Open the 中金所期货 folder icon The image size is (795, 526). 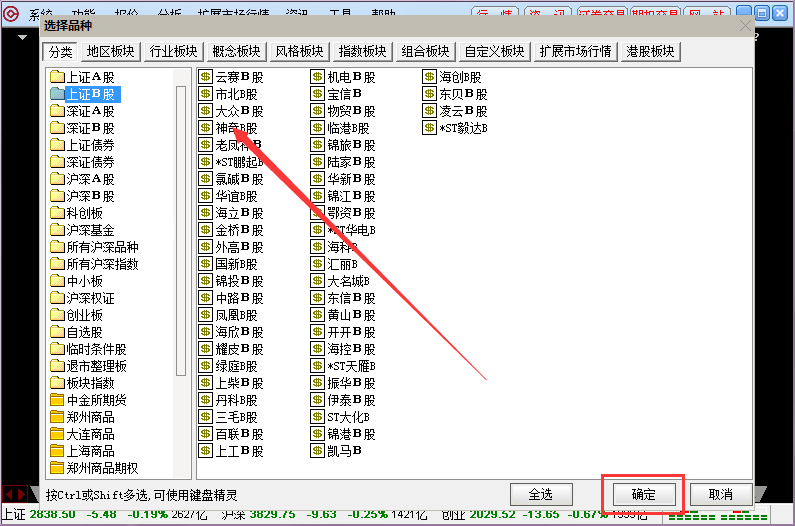pyautogui.click(x=57, y=400)
